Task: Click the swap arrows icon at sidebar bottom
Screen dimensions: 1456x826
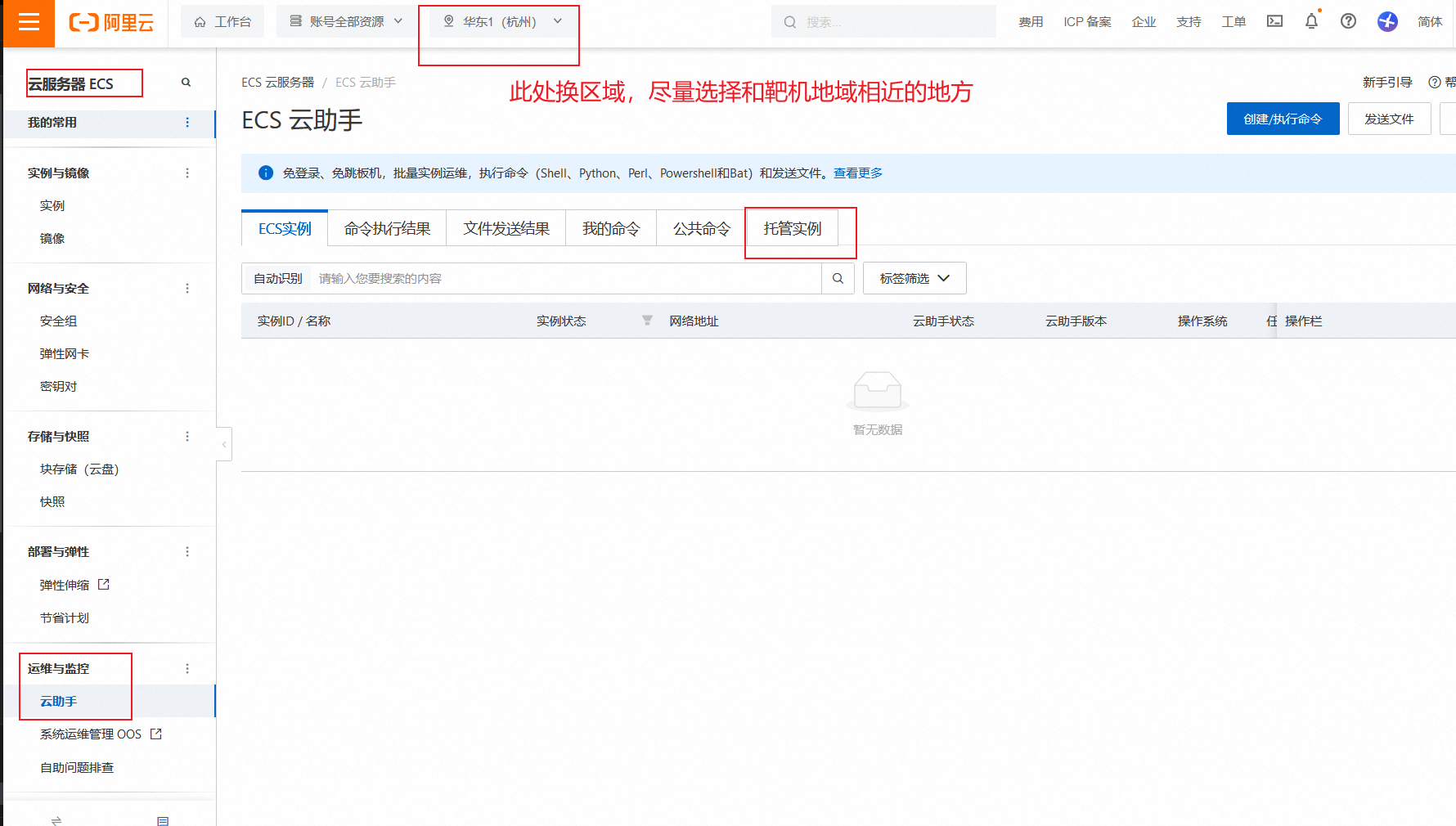Action: tap(56, 820)
